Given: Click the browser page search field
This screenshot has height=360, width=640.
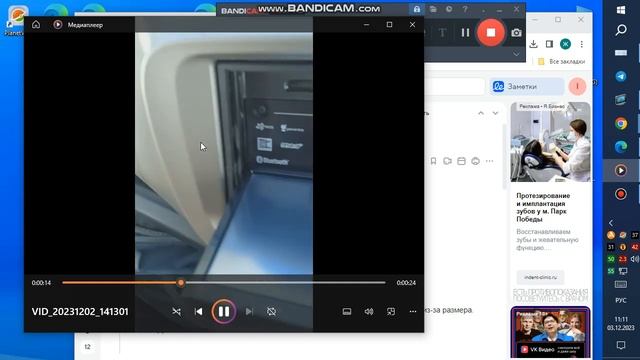Looking at the screenshot, I should (x=454, y=87).
